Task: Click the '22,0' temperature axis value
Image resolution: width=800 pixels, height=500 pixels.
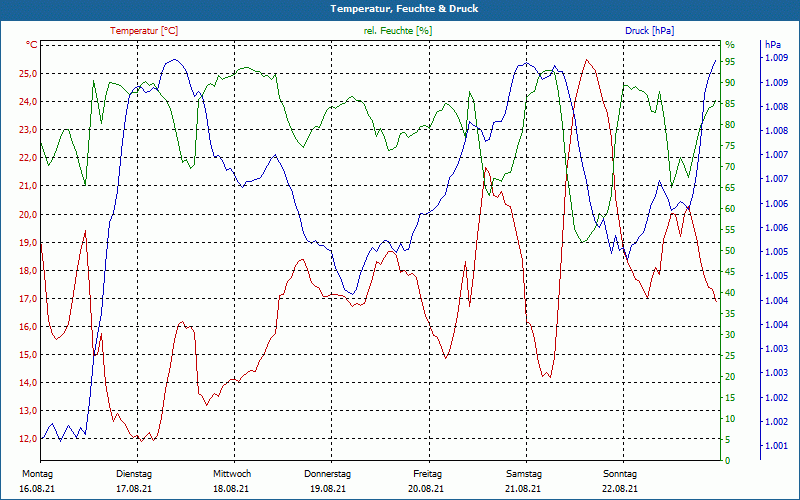Action: (x=28, y=158)
